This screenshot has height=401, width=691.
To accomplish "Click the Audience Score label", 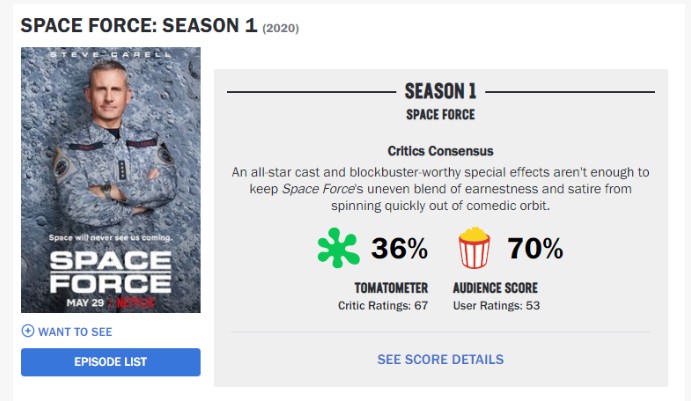I will coord(495,288).
